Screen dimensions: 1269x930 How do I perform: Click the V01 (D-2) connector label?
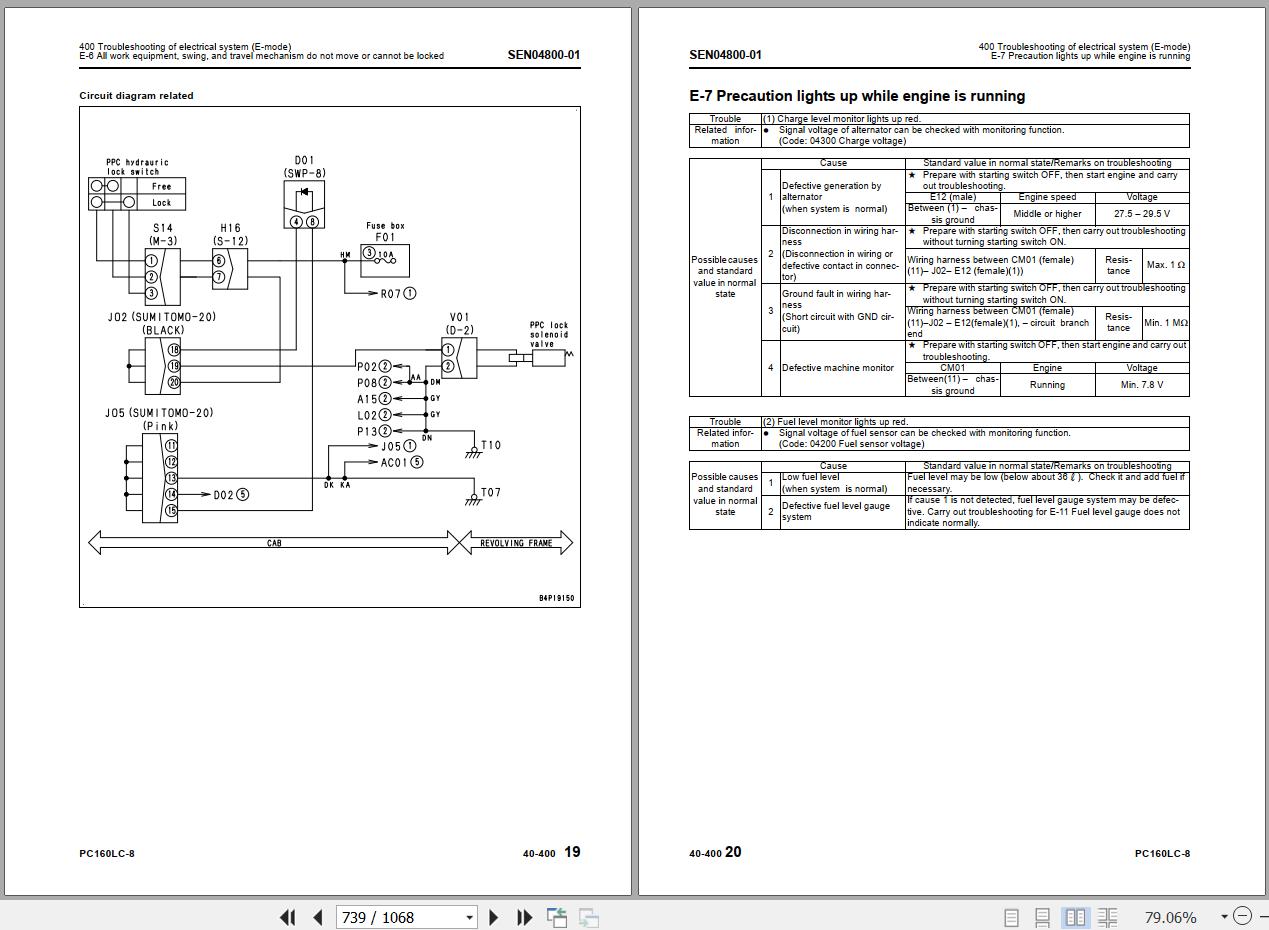[460, 324]
